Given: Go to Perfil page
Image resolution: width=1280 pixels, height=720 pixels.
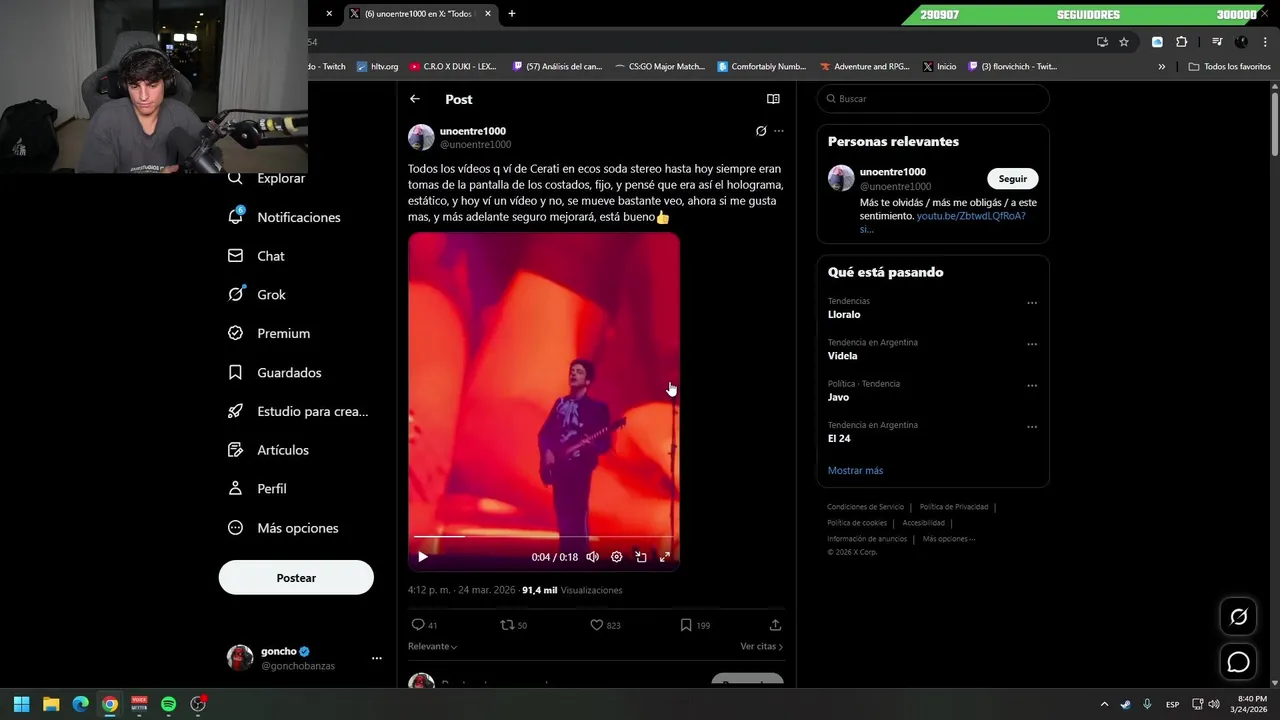Looking at the screenshot, I should [x=257, y=489].
